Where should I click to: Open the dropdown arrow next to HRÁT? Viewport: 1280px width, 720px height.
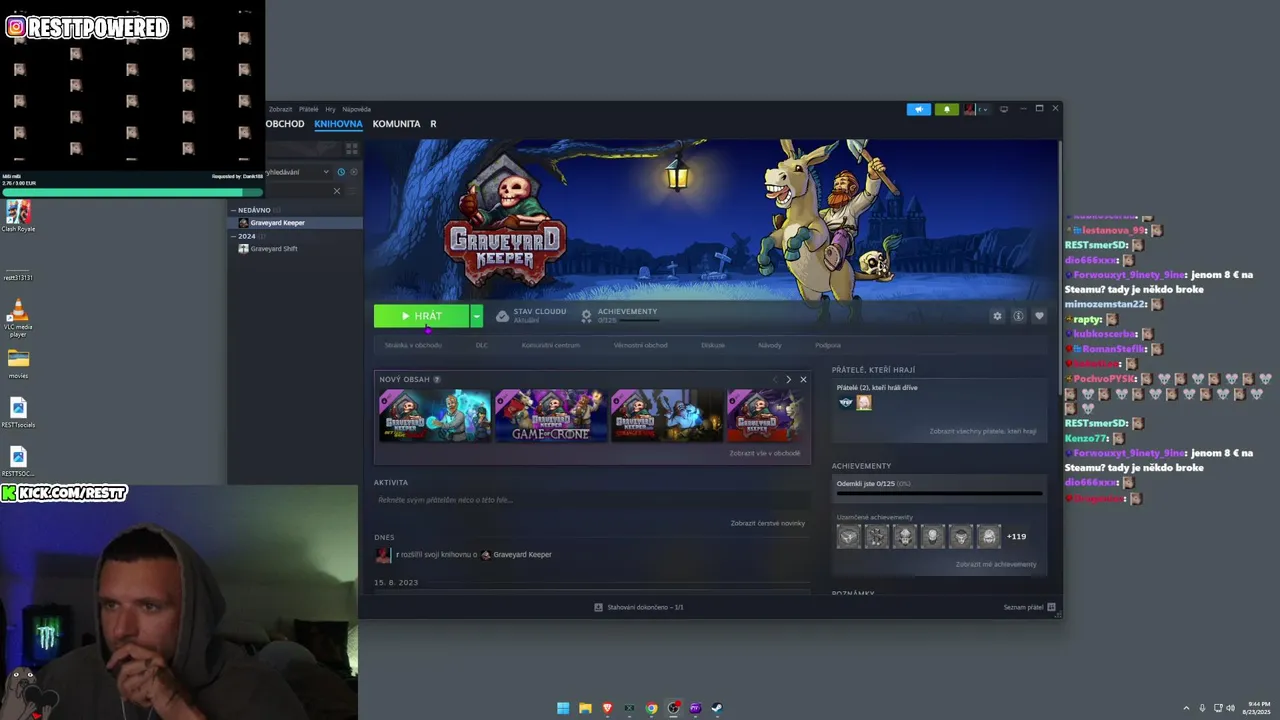tap(477, 316)
